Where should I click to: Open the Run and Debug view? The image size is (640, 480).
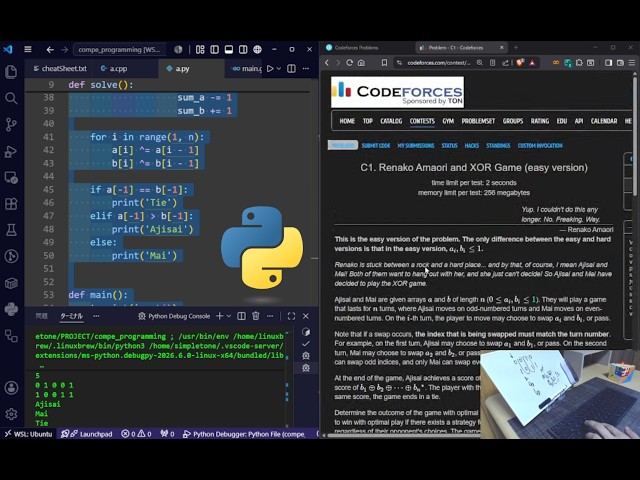[11, 151]
